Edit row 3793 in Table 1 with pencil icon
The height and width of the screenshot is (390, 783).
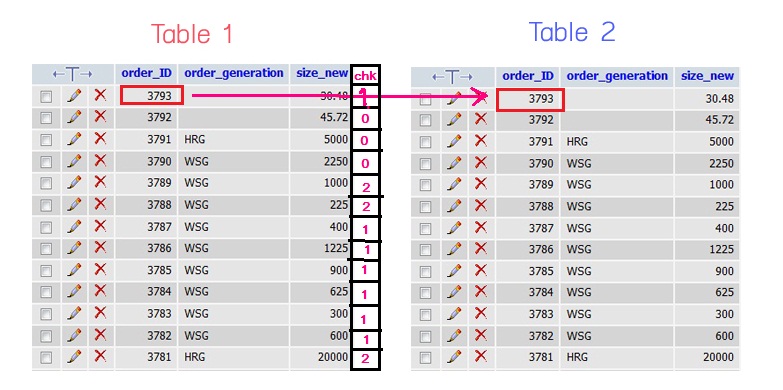click(74, 95)
